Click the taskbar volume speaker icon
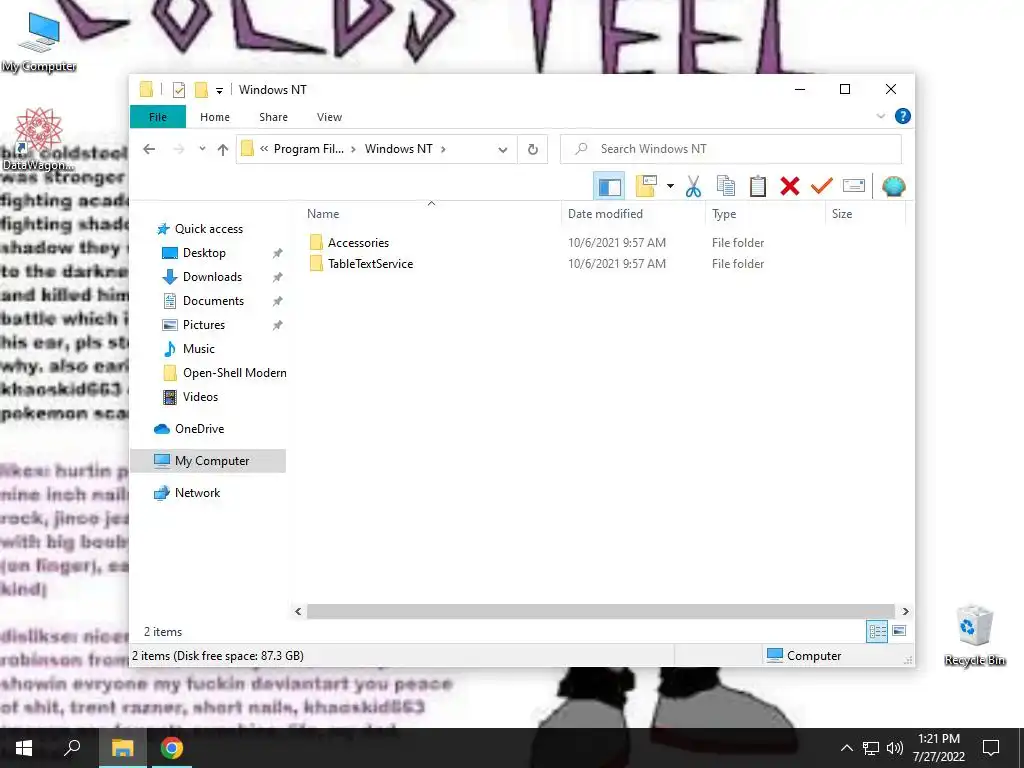Viewport: 1024px width, 768px height. pos(895,748)
